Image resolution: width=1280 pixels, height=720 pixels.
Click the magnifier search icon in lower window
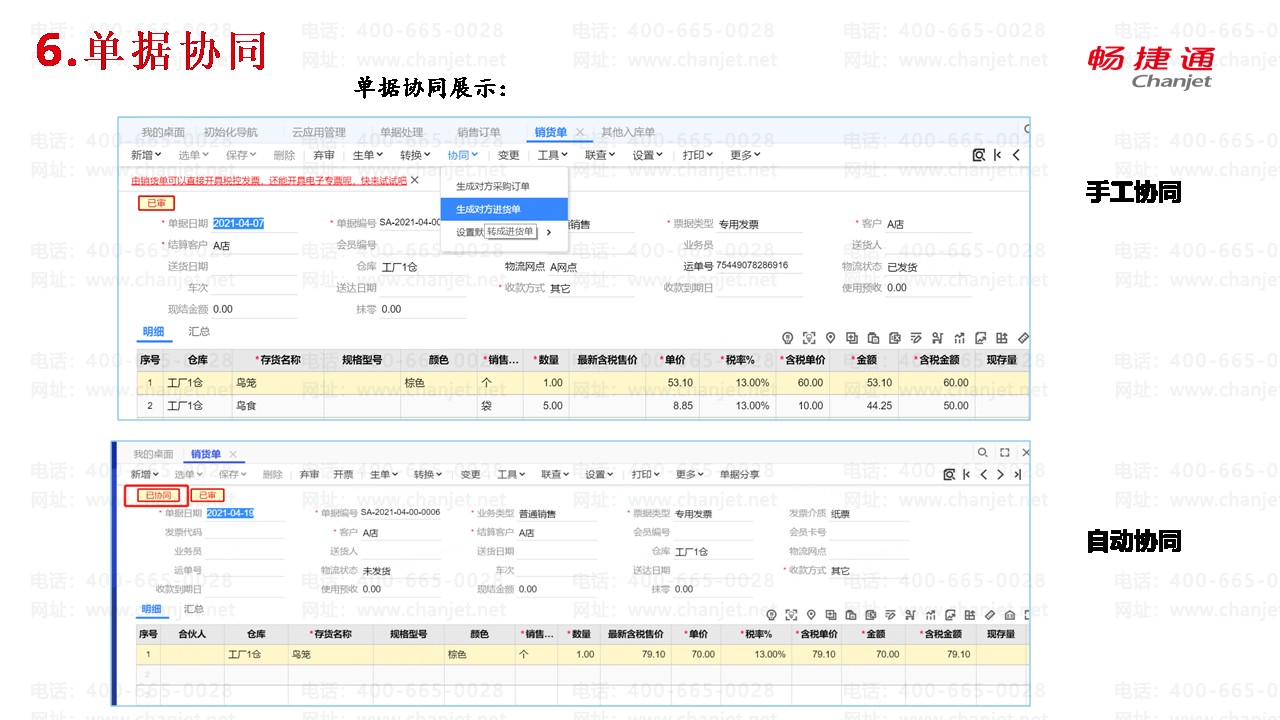[x=983, y=453]
